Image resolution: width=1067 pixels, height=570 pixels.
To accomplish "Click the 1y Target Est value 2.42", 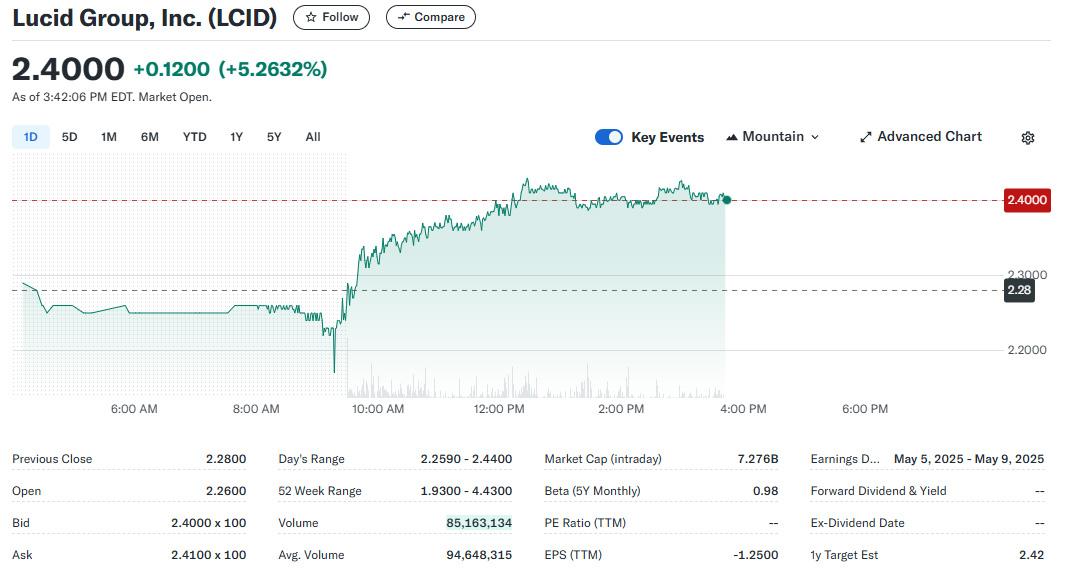I will [x=1032, y=555].
